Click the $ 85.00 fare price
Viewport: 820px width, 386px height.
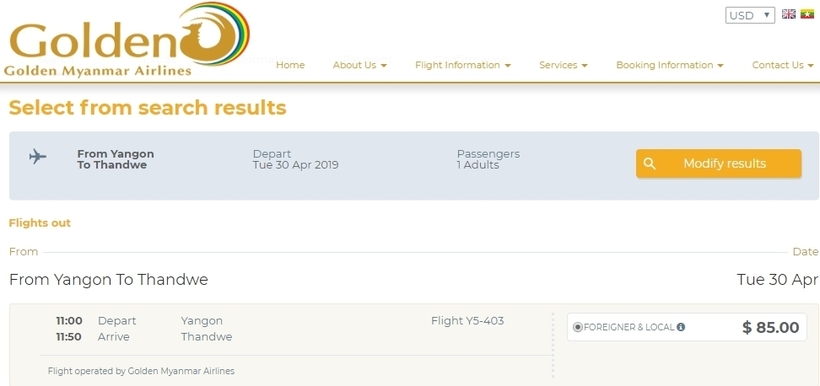tap(771, 327)
